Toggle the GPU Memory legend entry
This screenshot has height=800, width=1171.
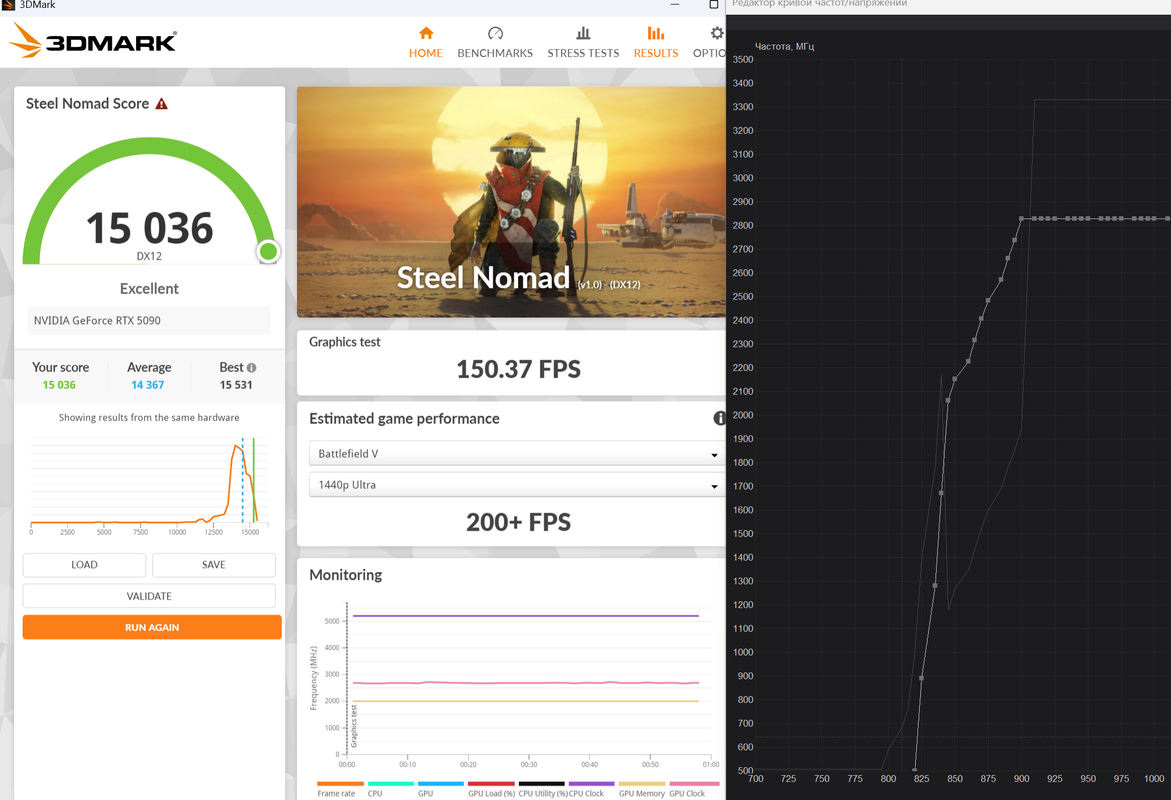coord(642,789)
